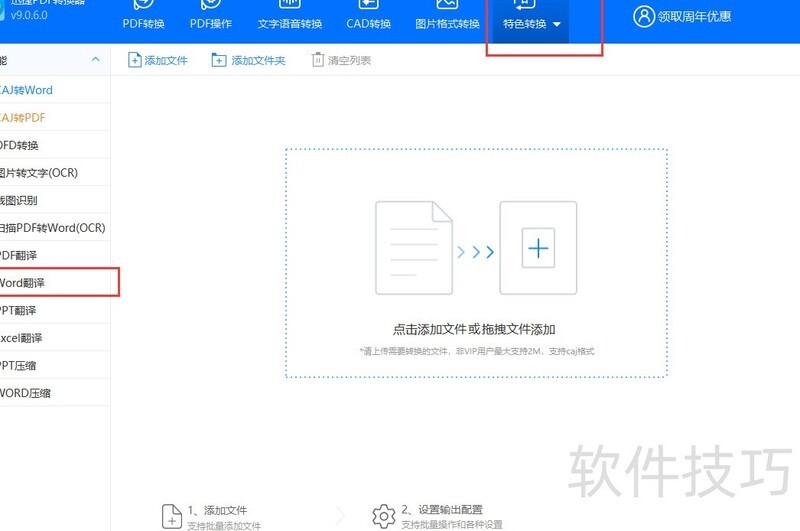This screenshot has width=800, height=531.
Task: Click the 添加文件夹 button label
Action: pyautogui.click(x=258, y=61)
